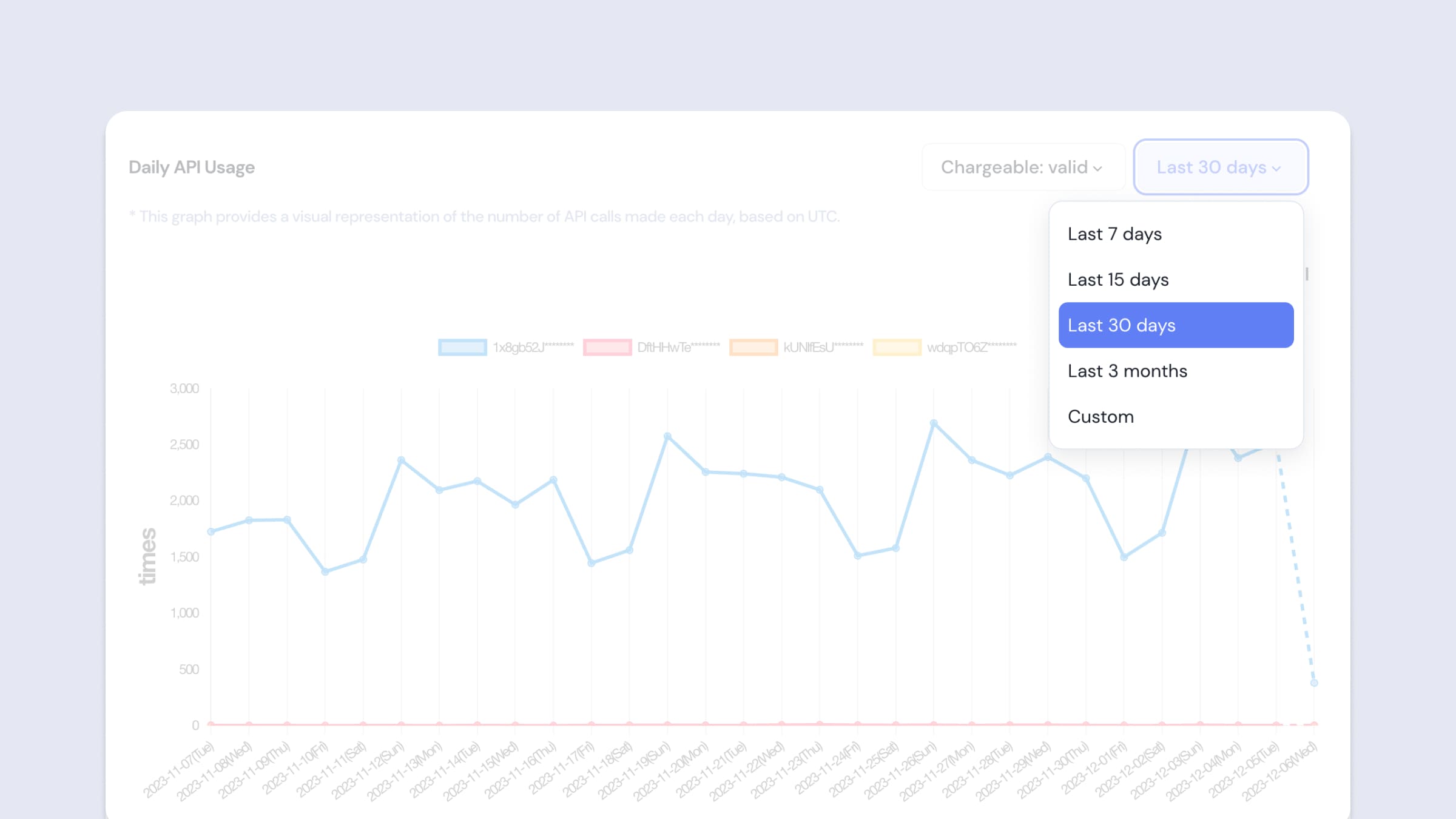
Task: Select Custom date range option
Action: click(1100, 416)
